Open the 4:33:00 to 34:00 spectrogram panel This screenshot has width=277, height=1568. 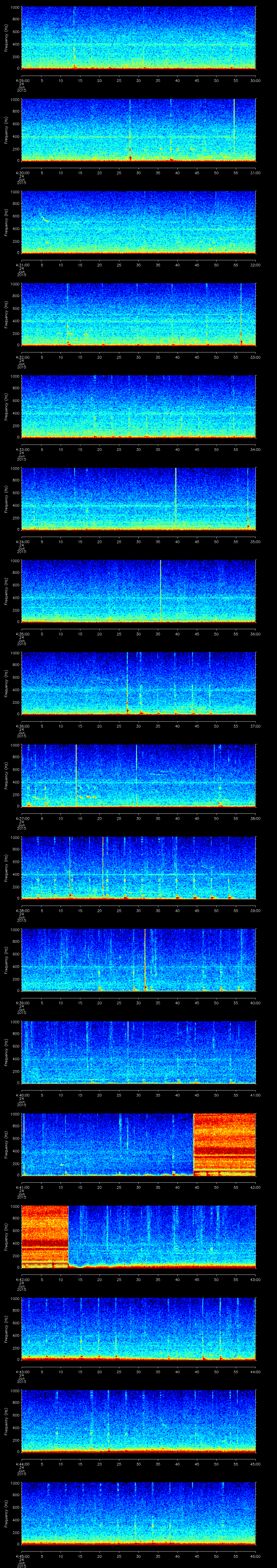tap(138, 407)
